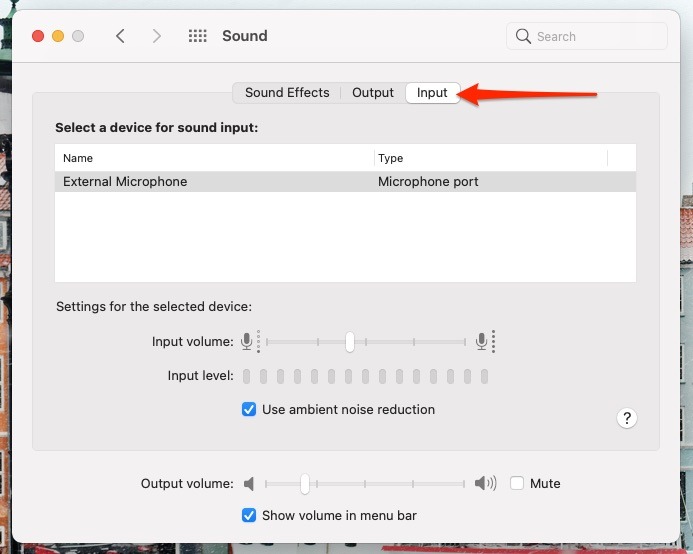Click the quiet speaker icon beside Output volume
The width and height of the screenshot is (693, 554).
249,484
